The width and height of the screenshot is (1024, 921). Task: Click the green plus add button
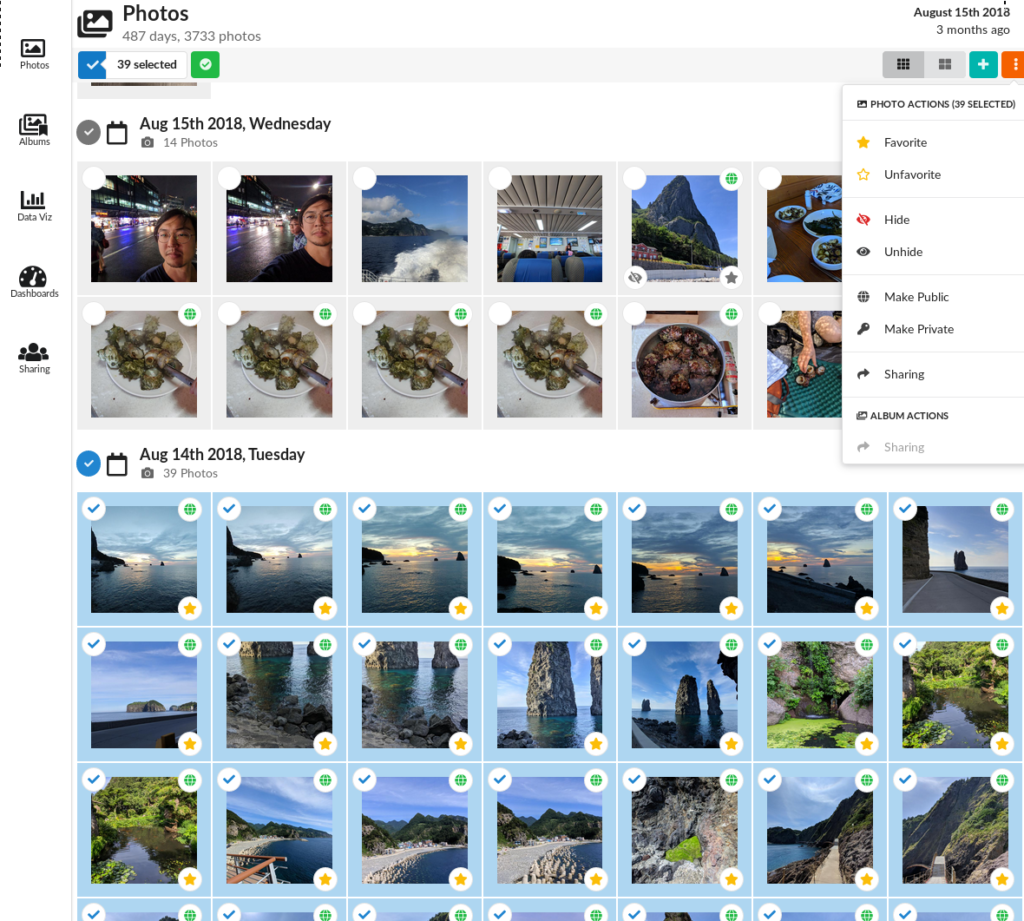[x=983, y=65]
